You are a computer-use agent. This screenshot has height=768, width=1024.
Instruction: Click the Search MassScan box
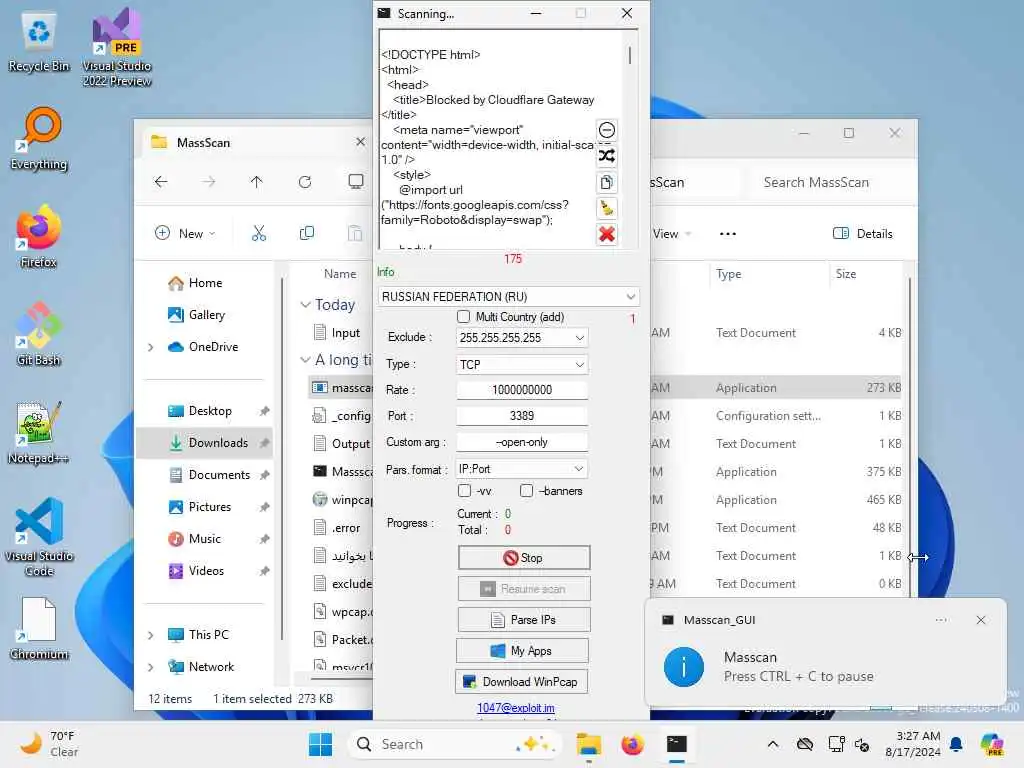coord(824,182)
